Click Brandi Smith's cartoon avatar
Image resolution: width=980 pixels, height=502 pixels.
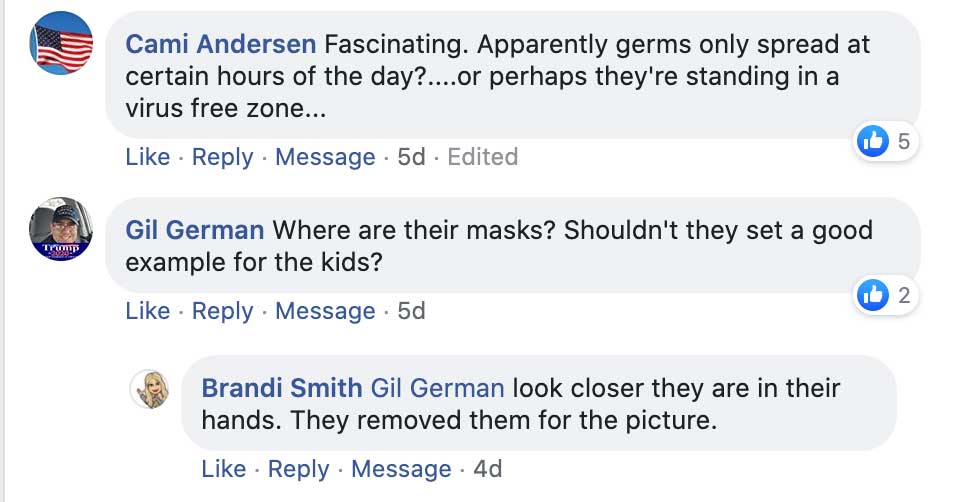click(x=151, y=389)
